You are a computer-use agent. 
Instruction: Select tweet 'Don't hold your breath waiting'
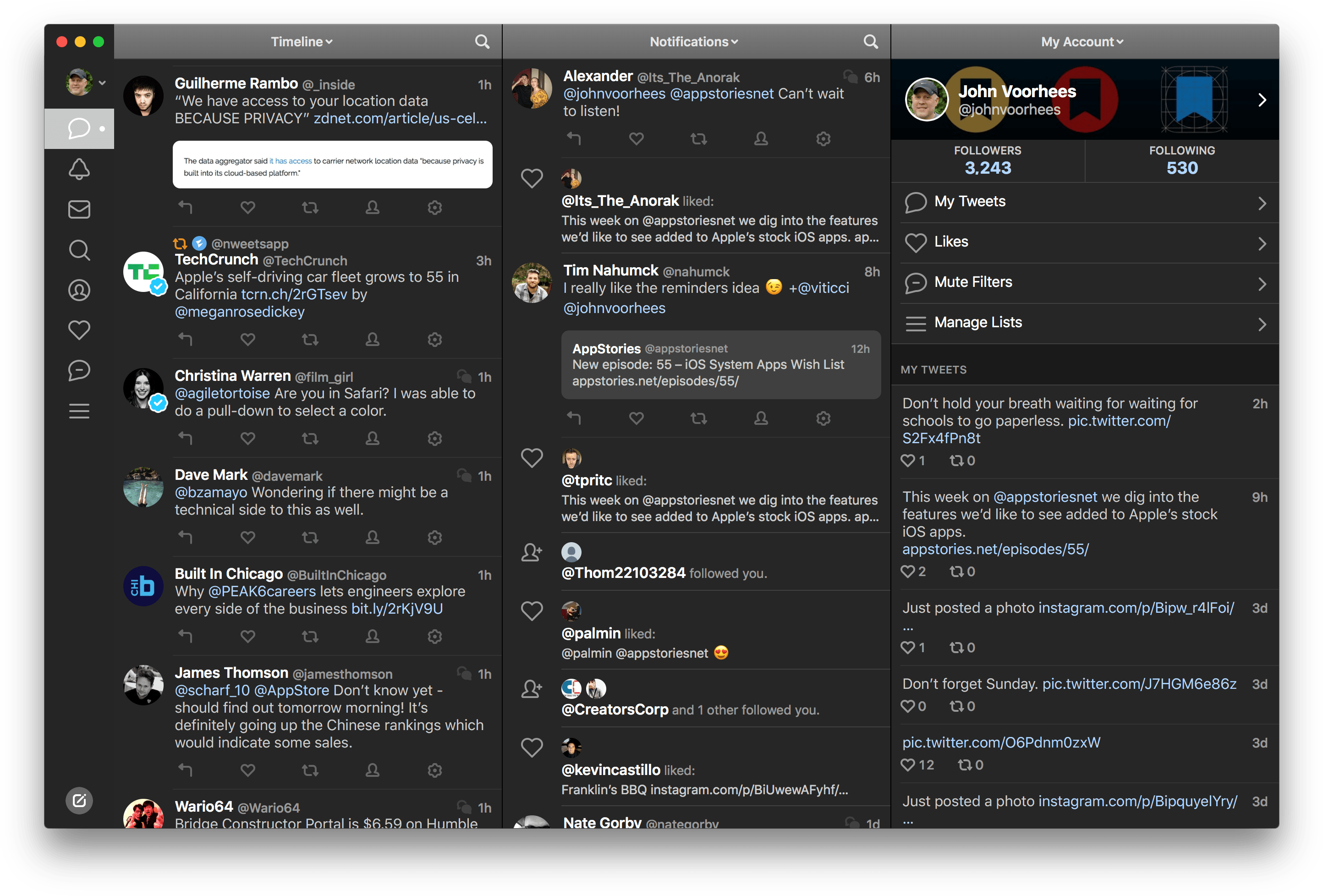pos(1085,432)
